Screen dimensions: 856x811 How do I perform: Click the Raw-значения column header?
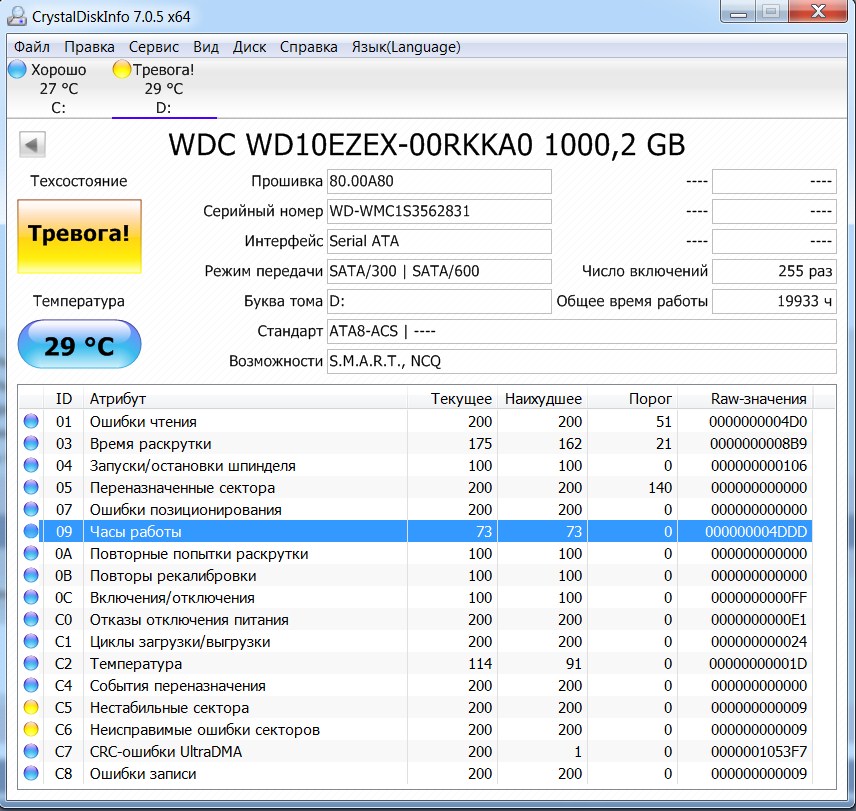[x=745, y=399]
